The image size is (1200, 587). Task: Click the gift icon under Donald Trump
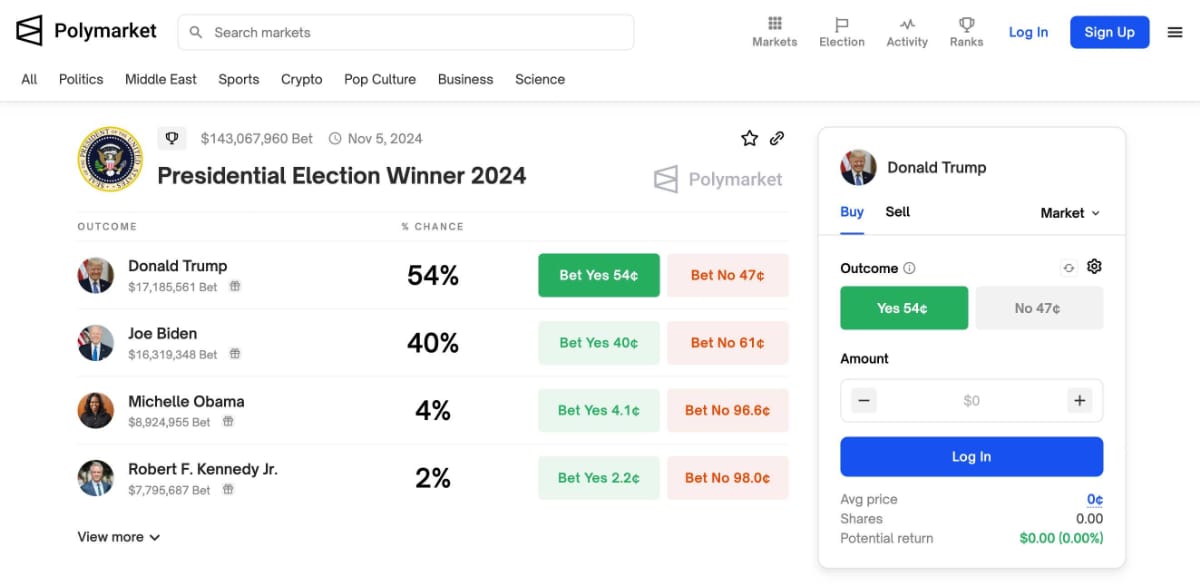point(235,286)
